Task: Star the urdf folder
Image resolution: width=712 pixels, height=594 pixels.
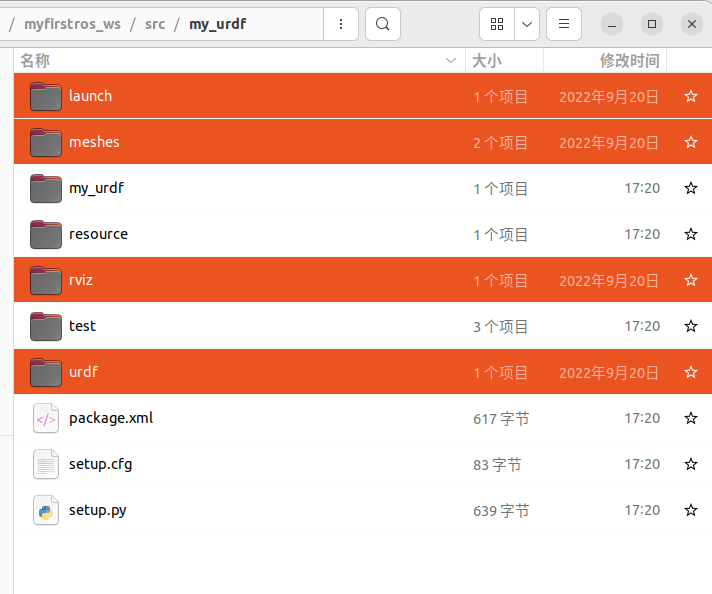Action: tap(691, 372)
